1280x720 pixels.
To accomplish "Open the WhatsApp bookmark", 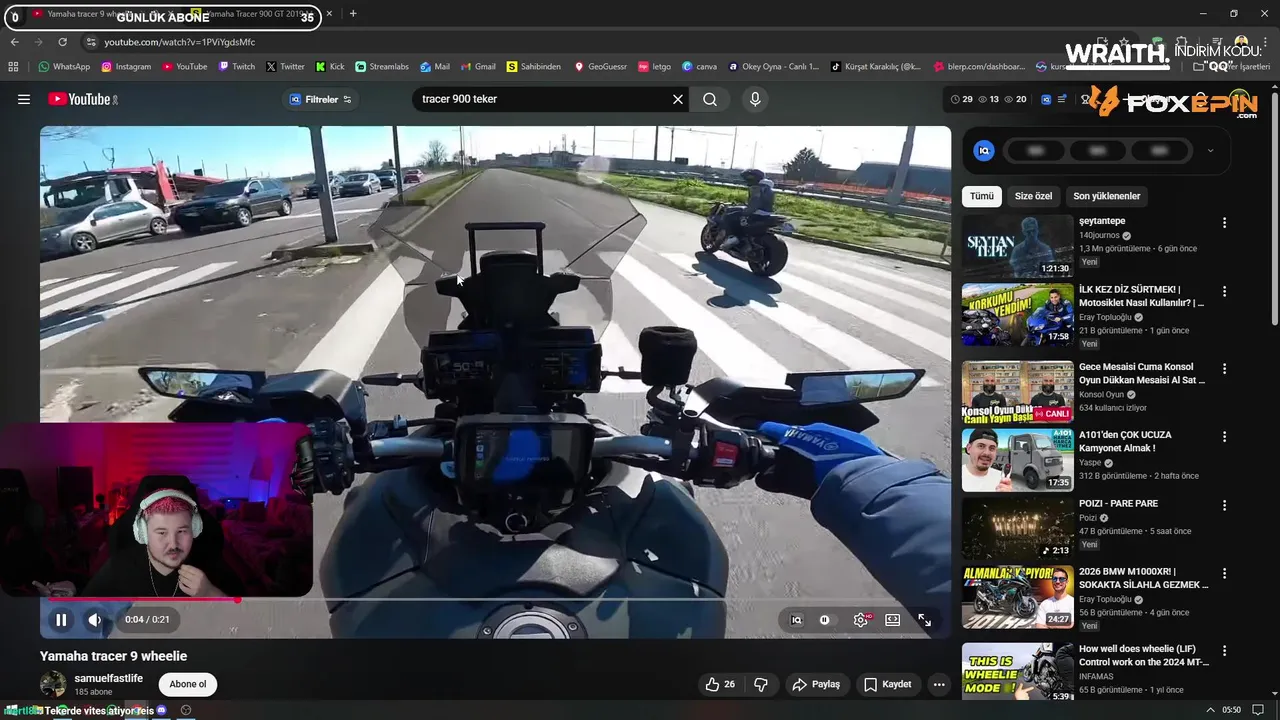I will (x=64, y=67).
